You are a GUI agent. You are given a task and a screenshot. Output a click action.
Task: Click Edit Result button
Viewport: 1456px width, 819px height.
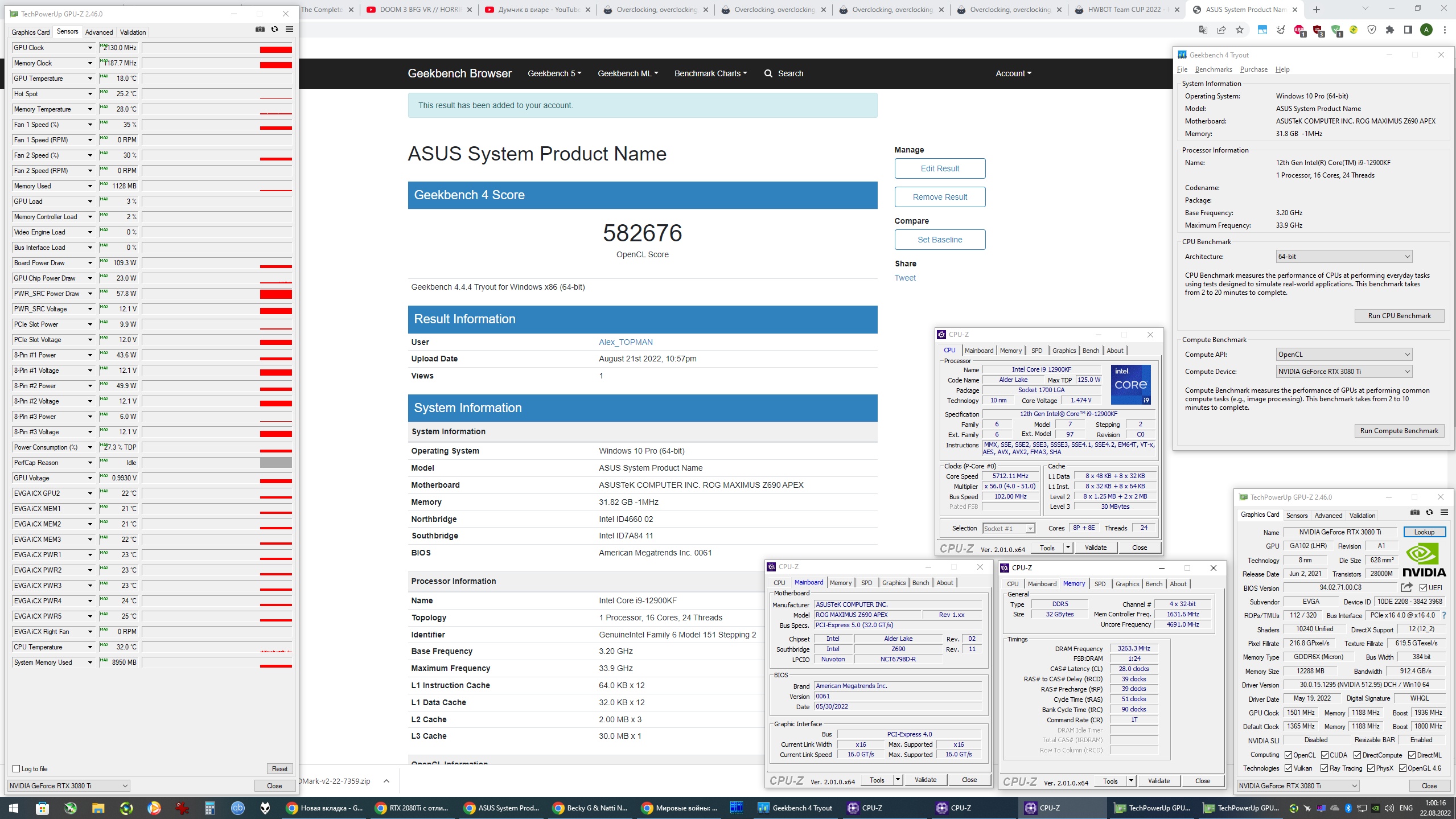[940, 168]
